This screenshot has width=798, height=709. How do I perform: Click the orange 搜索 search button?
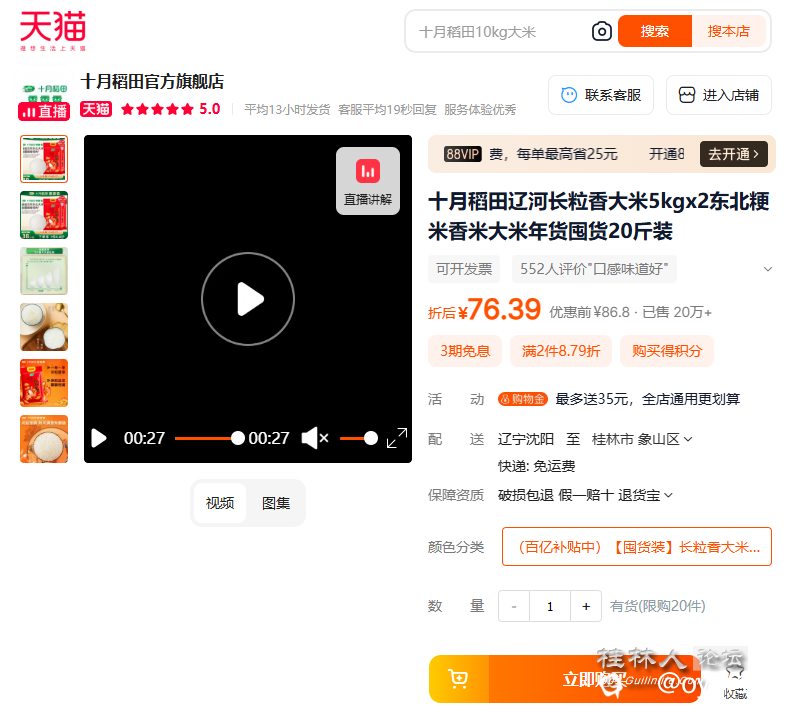(x=655, y=31)
